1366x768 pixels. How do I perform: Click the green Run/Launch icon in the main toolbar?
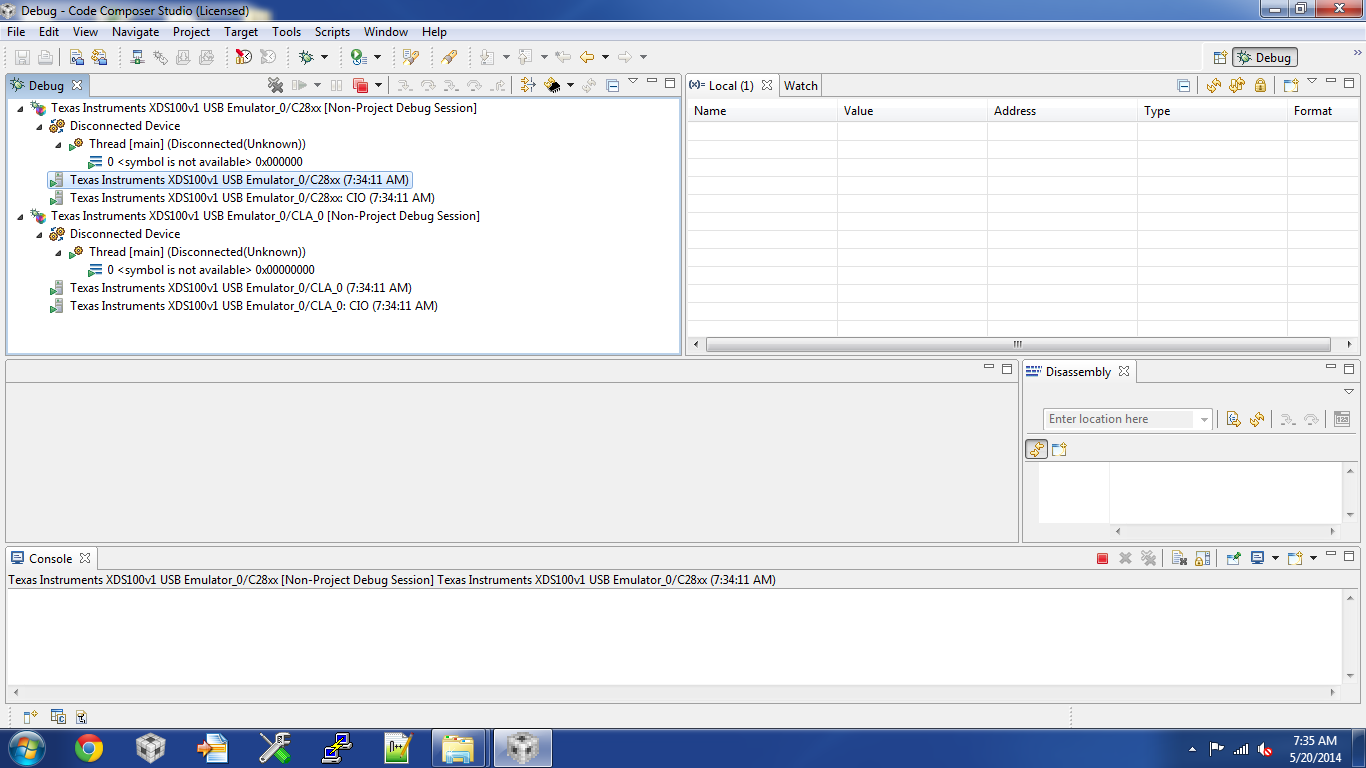(358, 57)
